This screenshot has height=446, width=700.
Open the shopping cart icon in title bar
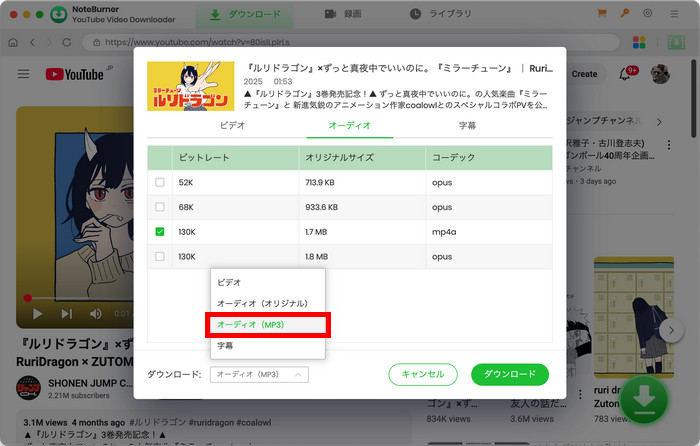point(602,13)
